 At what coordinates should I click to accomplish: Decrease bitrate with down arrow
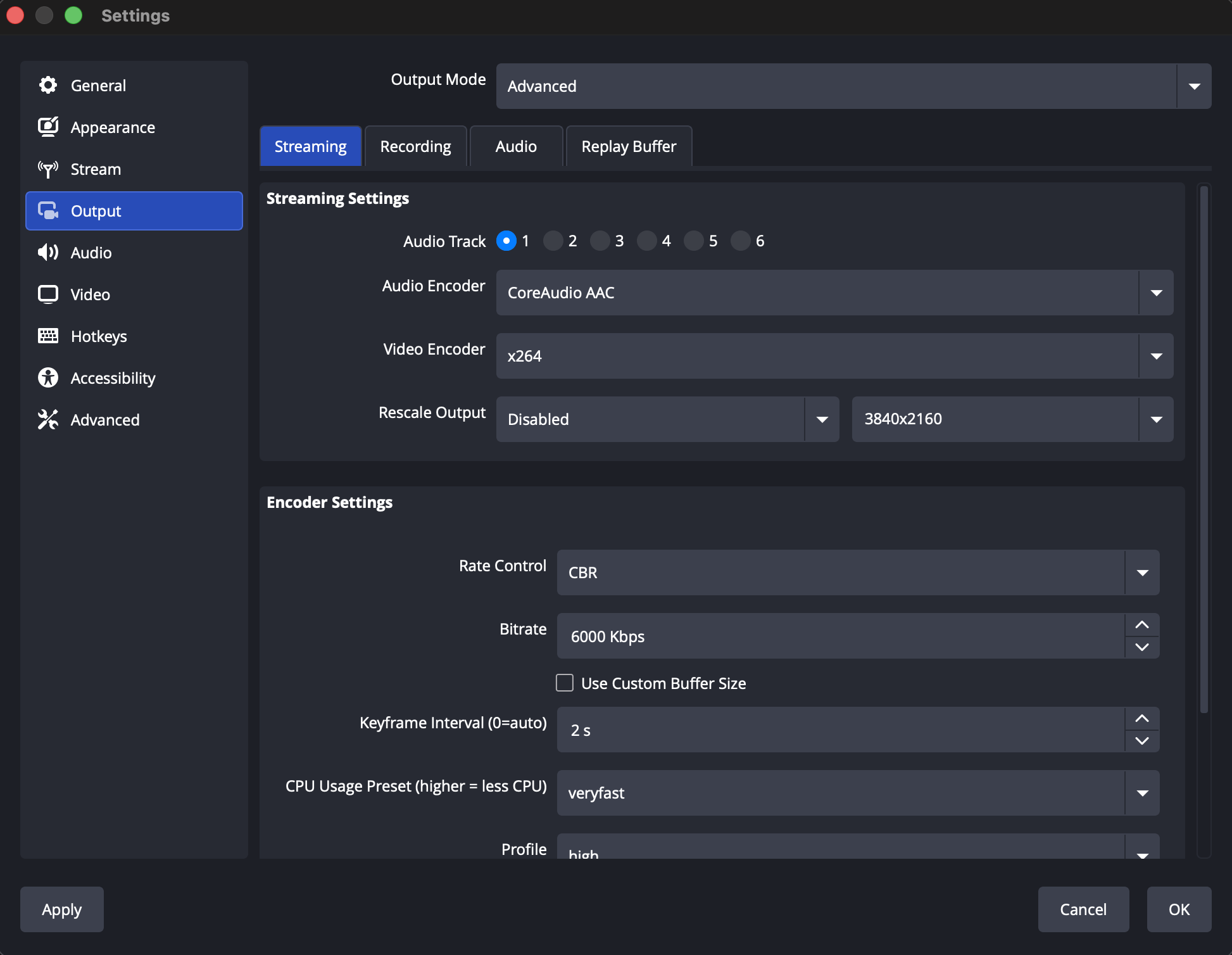(1142, 647)
